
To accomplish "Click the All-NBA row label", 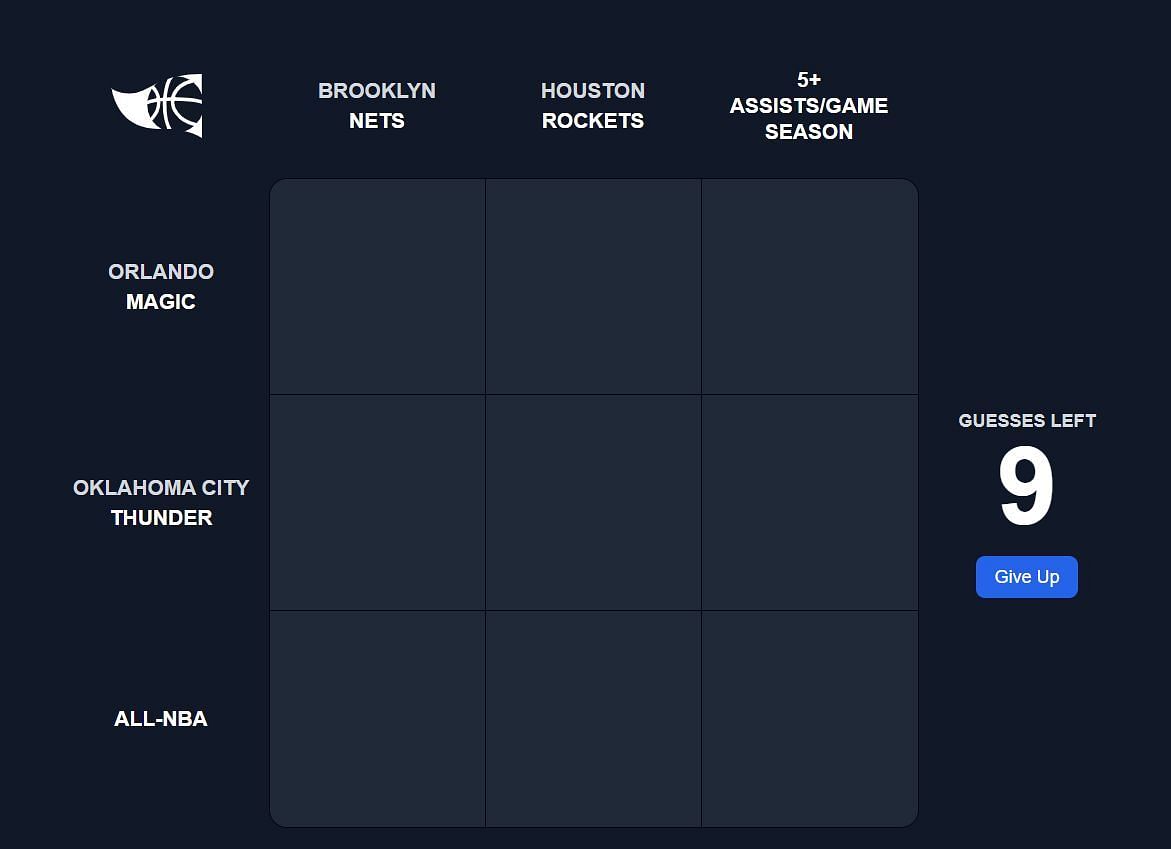I will [161, 718].
